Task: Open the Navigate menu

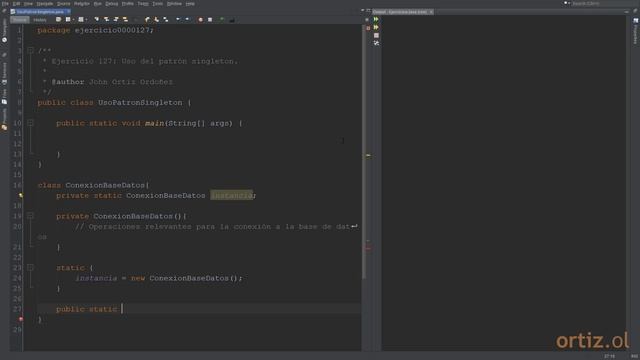Action: pyautogui.click(x=45, y=4)
